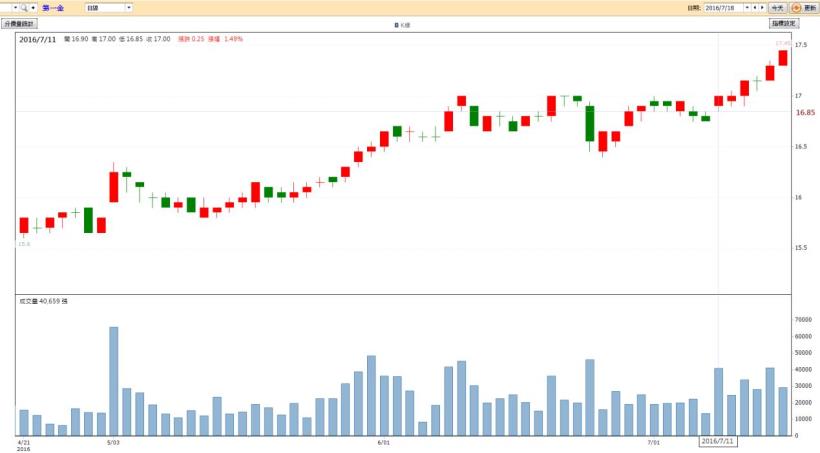820x453 pixels.
Task: Click the 6/01 date axis label
Action: (x=383, y=443)
